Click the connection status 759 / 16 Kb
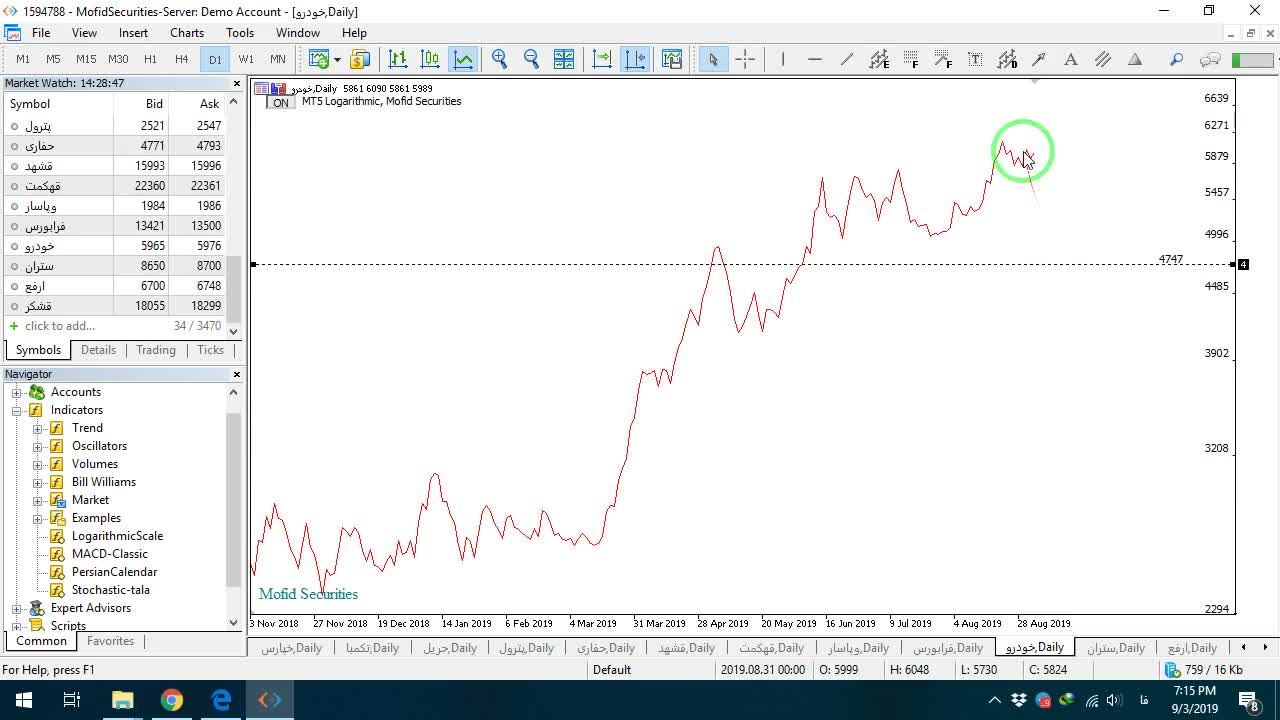 coord(1204,670)
